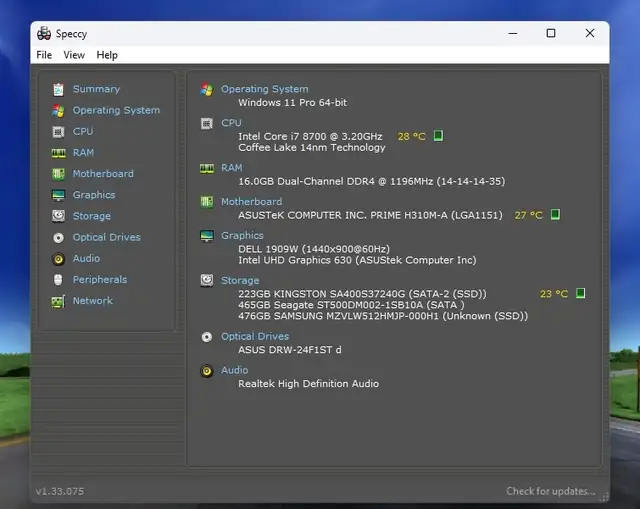Select Network in the sidebar list
Screen dimensions: 640x509
93,301
